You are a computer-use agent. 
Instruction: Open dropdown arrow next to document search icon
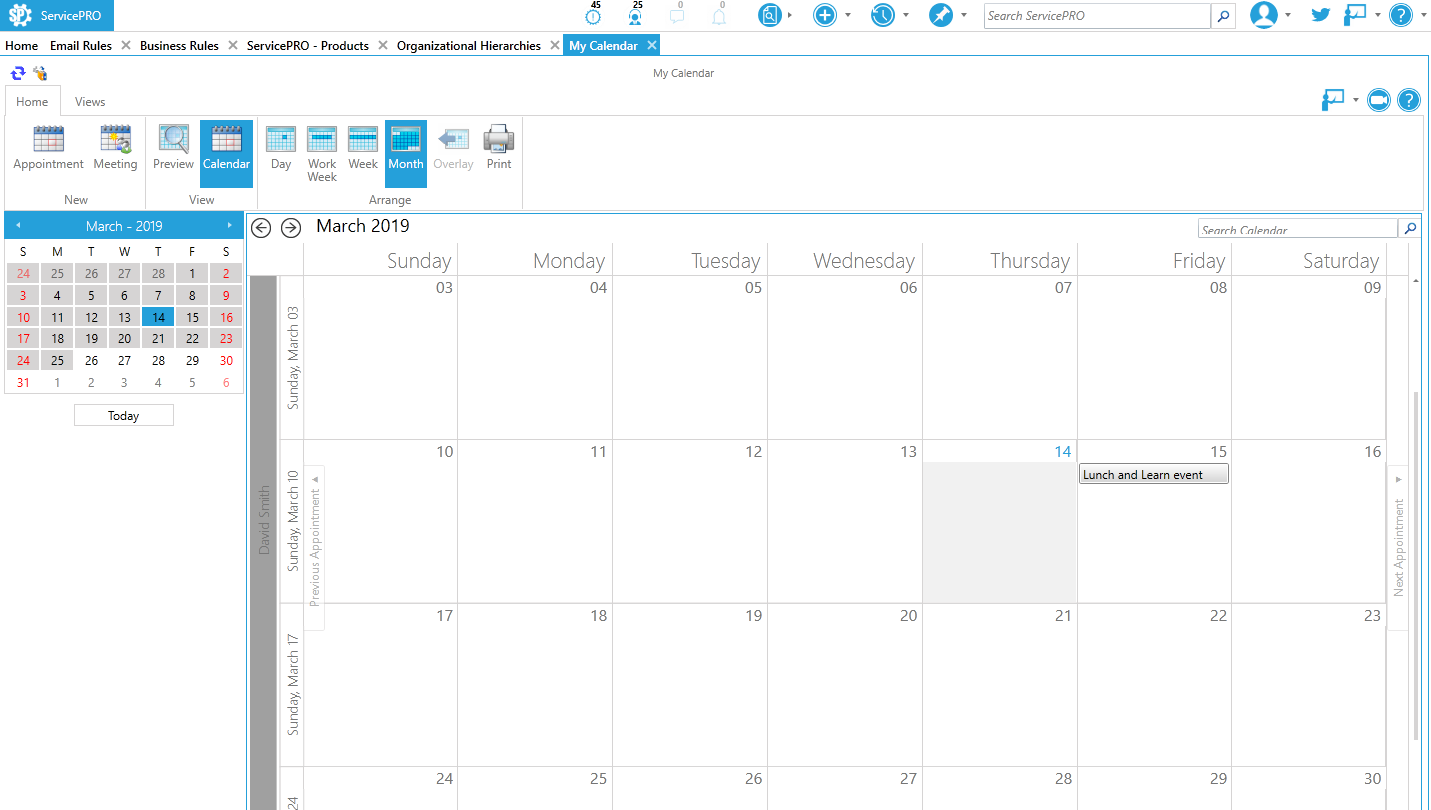pos(790,15)
